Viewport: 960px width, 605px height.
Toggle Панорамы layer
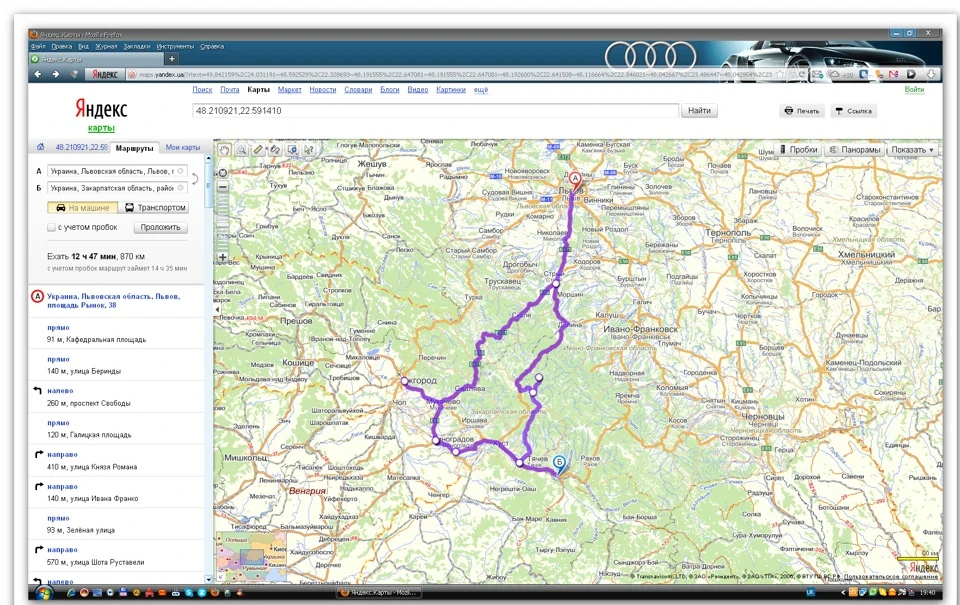855,149
